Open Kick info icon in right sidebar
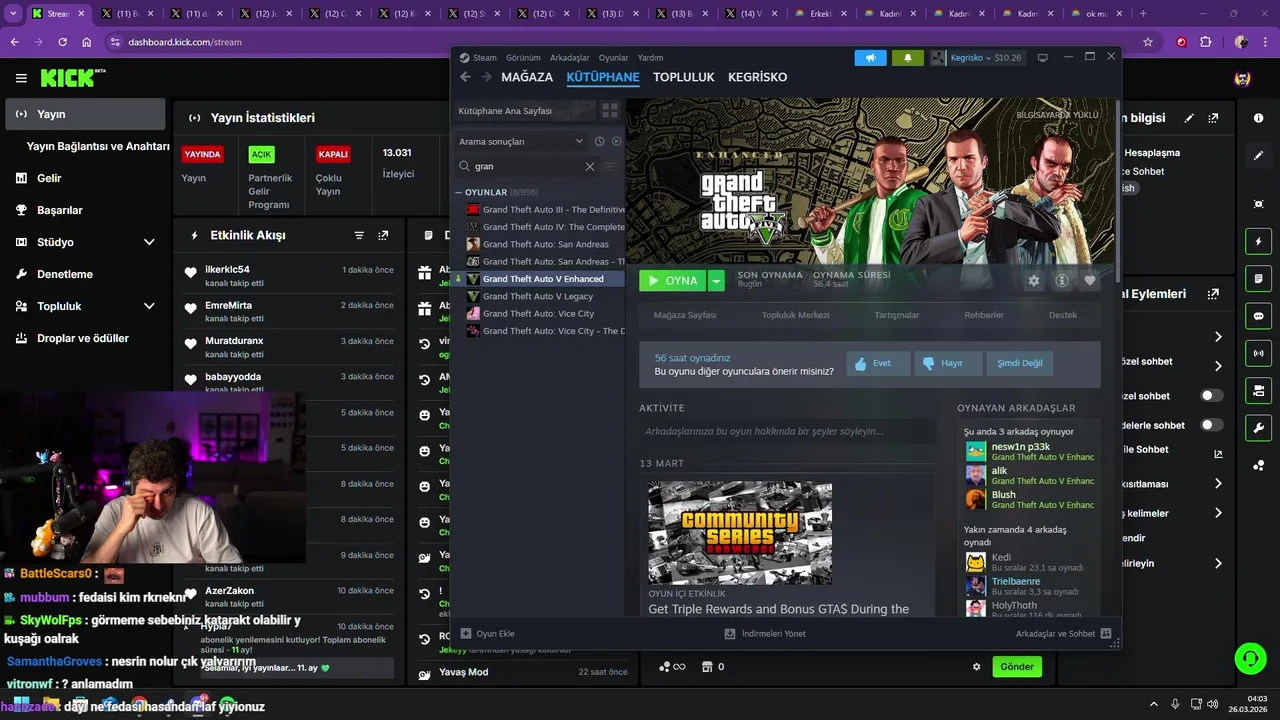The height and width of the screenshot is (720, 1280). pyautogui.click(x=1258, y=118)
